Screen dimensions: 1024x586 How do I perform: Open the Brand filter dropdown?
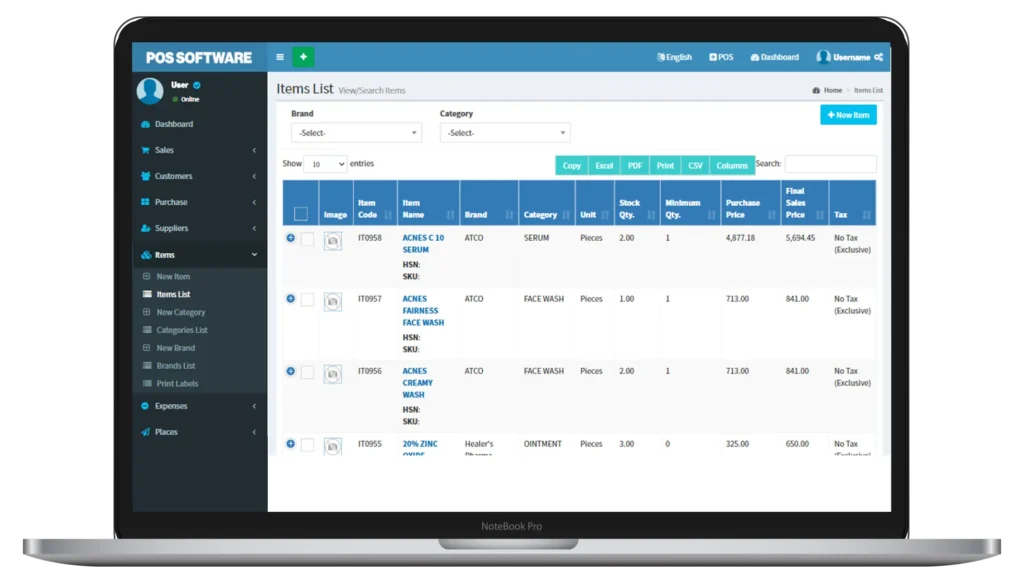356,133
